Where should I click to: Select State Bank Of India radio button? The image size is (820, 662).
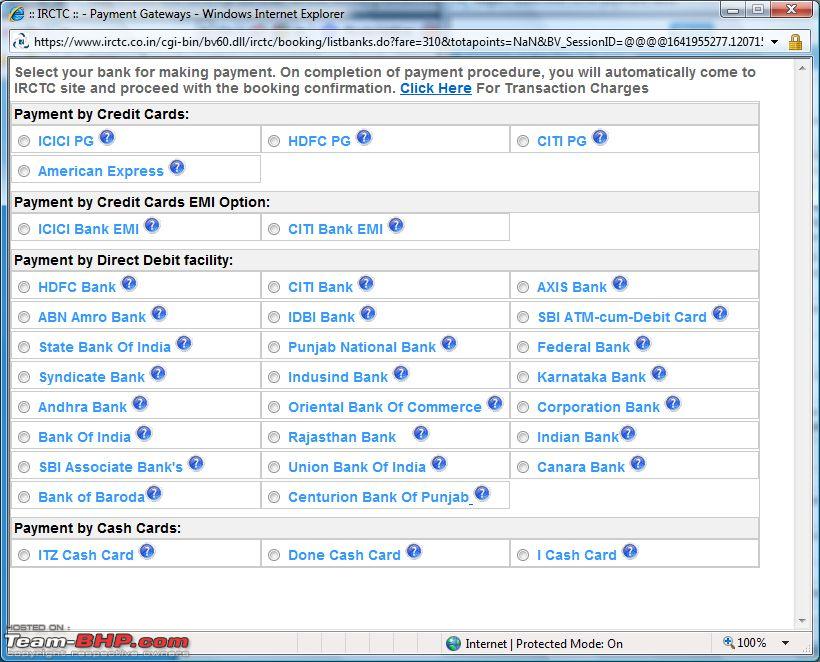click(x=24, y=347)
